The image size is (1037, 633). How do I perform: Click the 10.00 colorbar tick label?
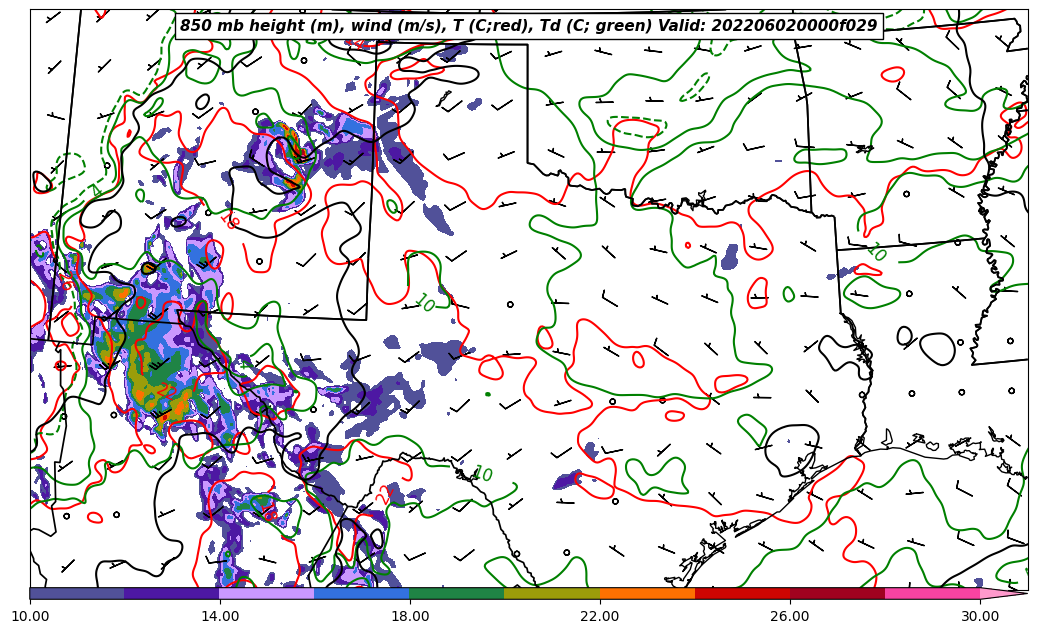(30, 616)
